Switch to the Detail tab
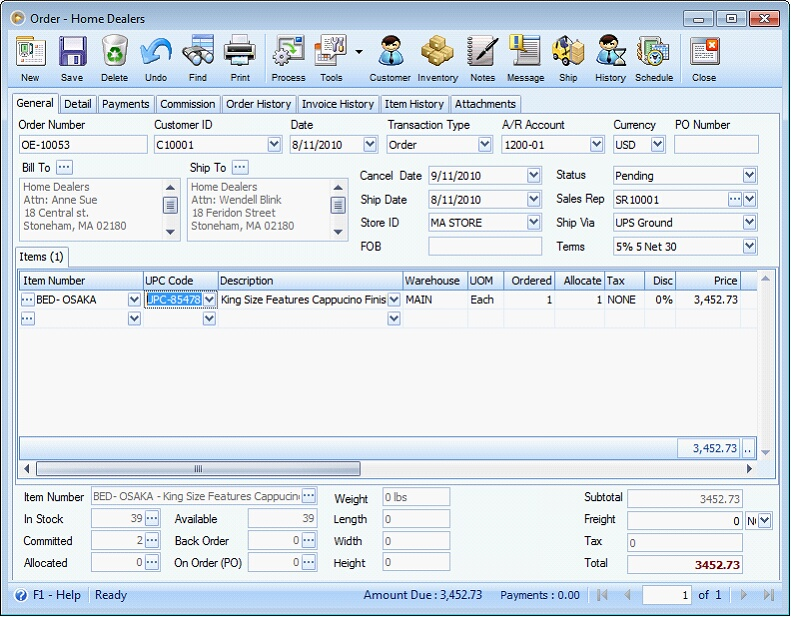791x617 pixels. click(78, 104)
